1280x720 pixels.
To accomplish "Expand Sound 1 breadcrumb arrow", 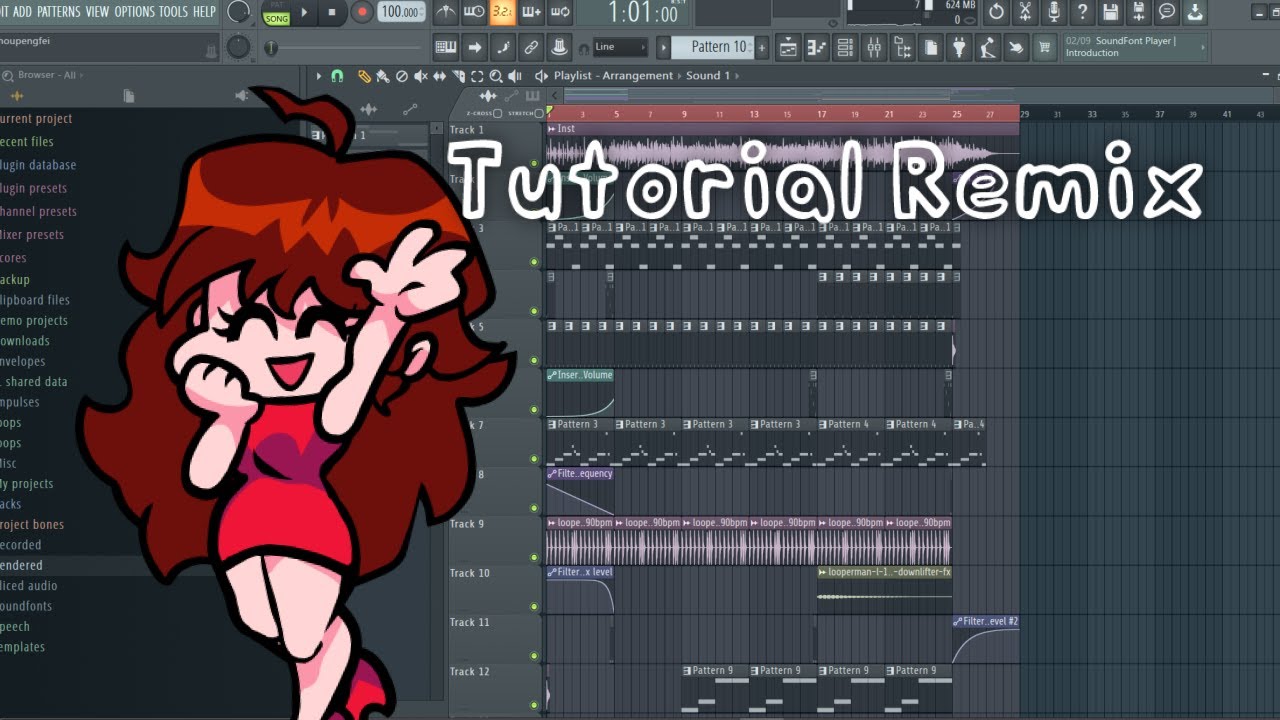I will [x=739, y=76].
